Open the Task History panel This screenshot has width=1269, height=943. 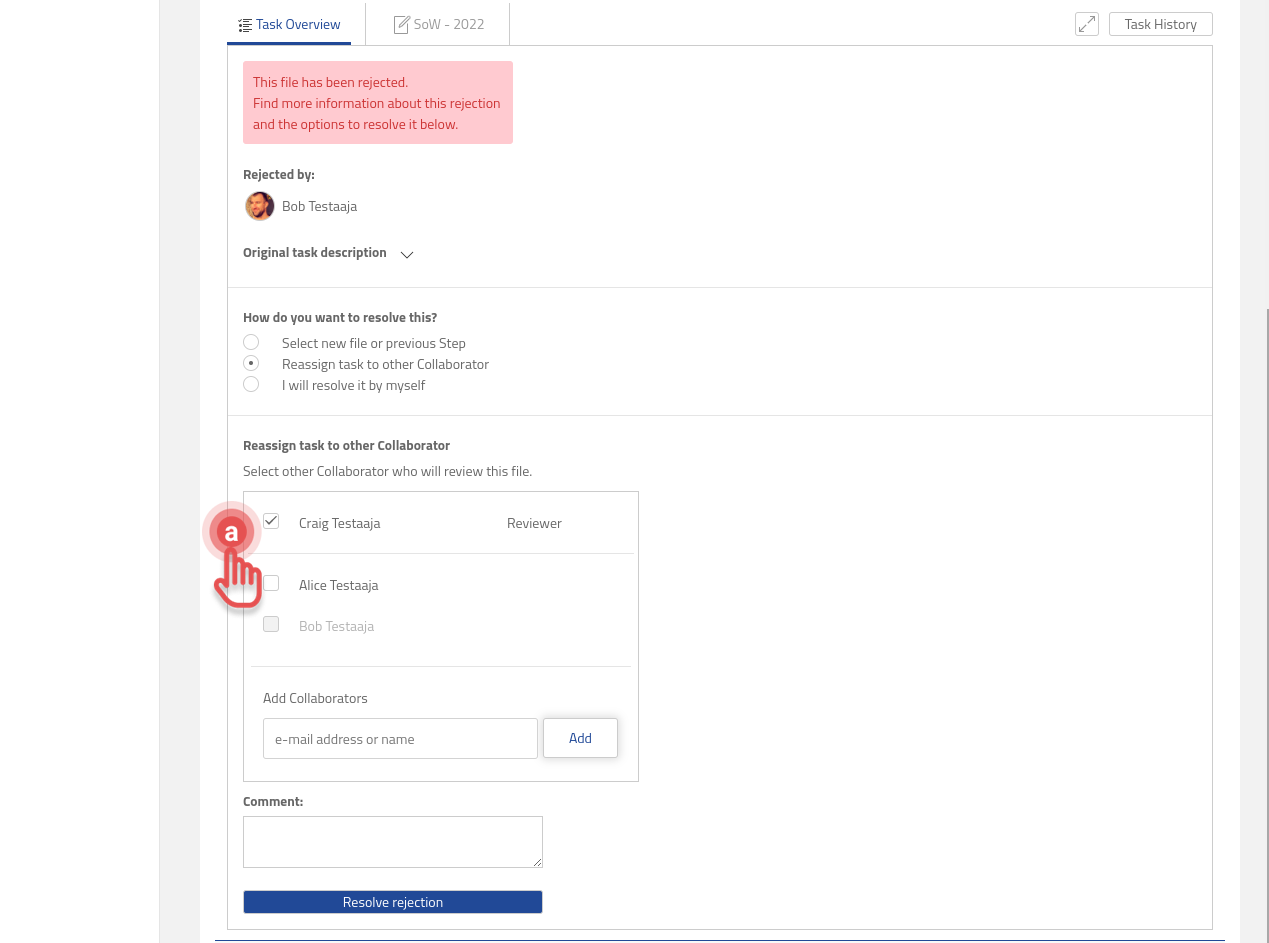(x=1160, y=23)
